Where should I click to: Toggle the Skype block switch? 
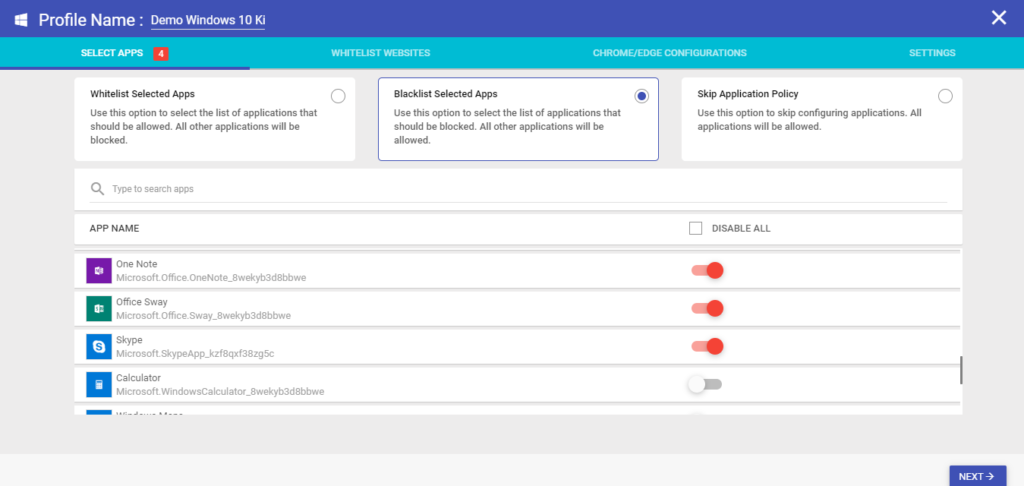[707, 346]
